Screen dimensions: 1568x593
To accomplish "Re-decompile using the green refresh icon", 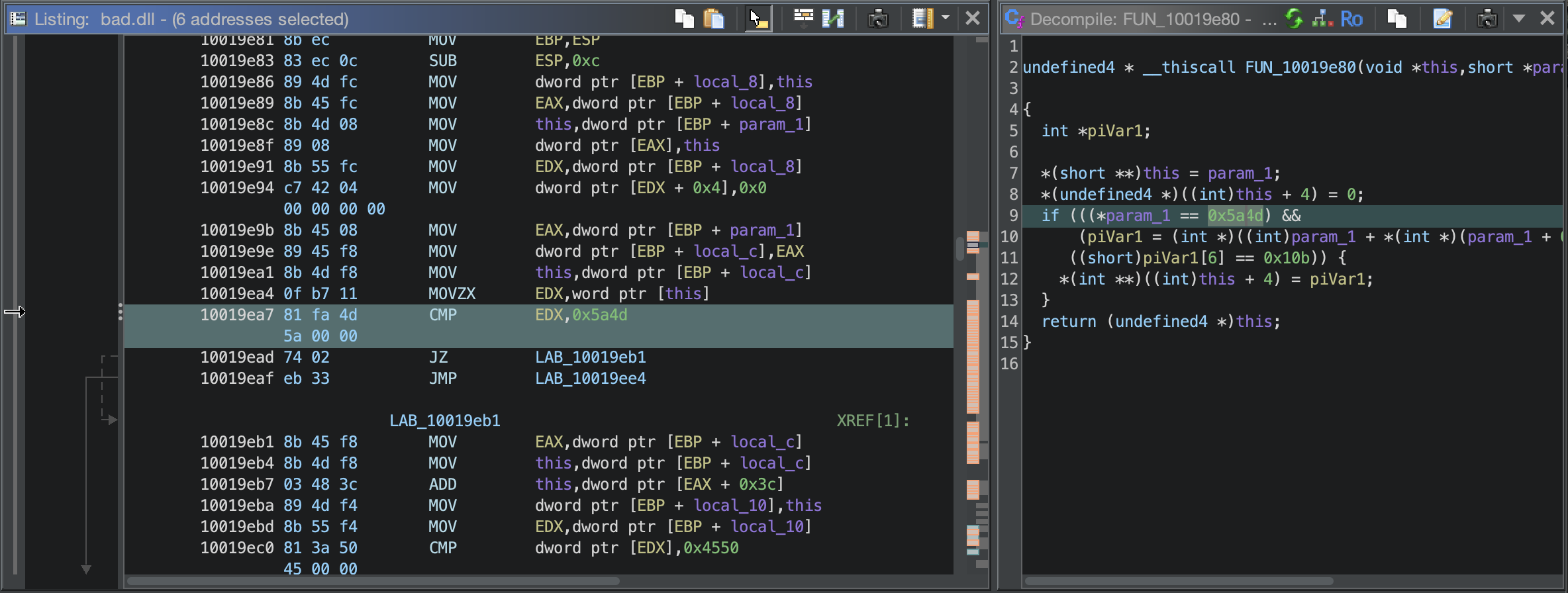I will click(x=1294, y=19).
